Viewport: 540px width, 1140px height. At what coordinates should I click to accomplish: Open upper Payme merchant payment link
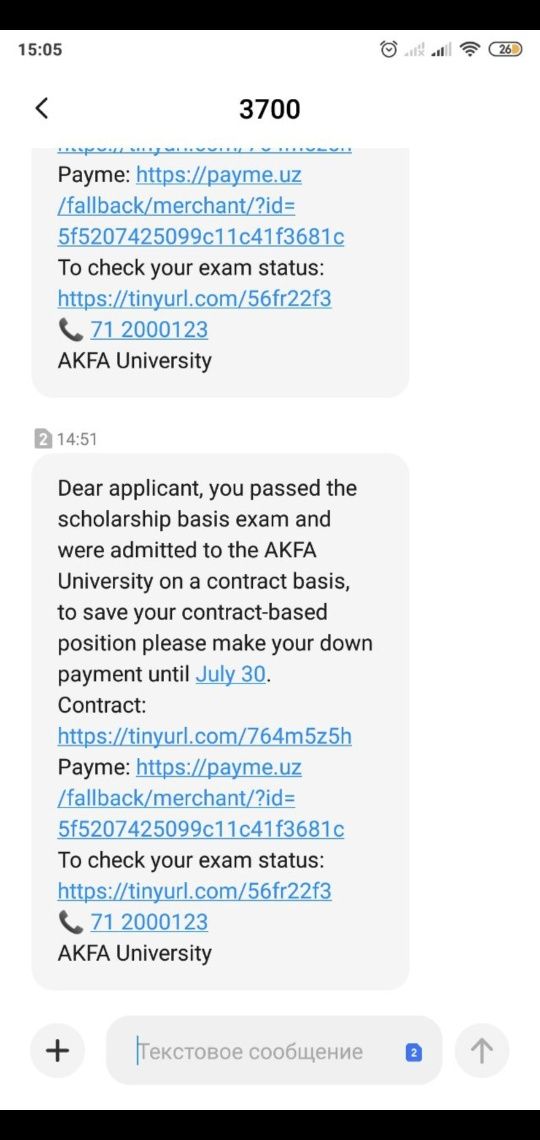click(201, 206)
